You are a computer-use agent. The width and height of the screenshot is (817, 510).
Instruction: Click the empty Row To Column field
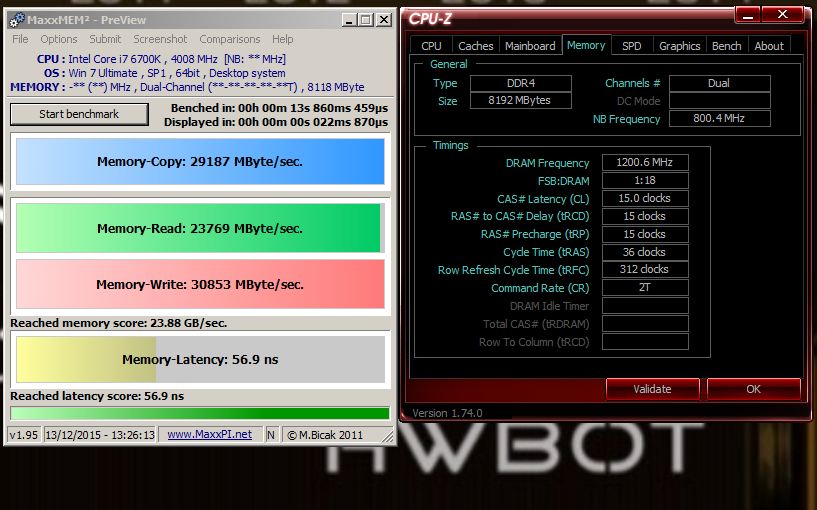[x=645, y=341]
